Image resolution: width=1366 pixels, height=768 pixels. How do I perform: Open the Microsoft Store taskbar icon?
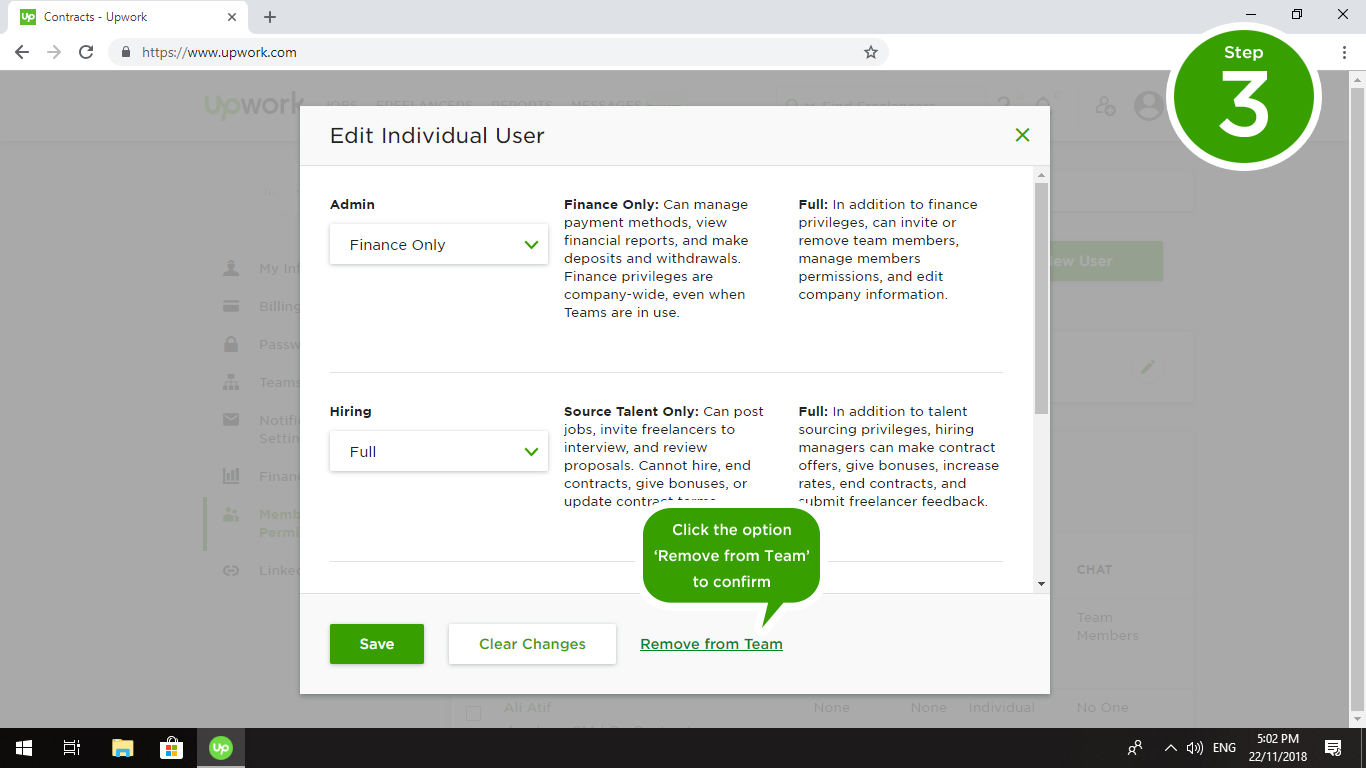click(172, 748)
